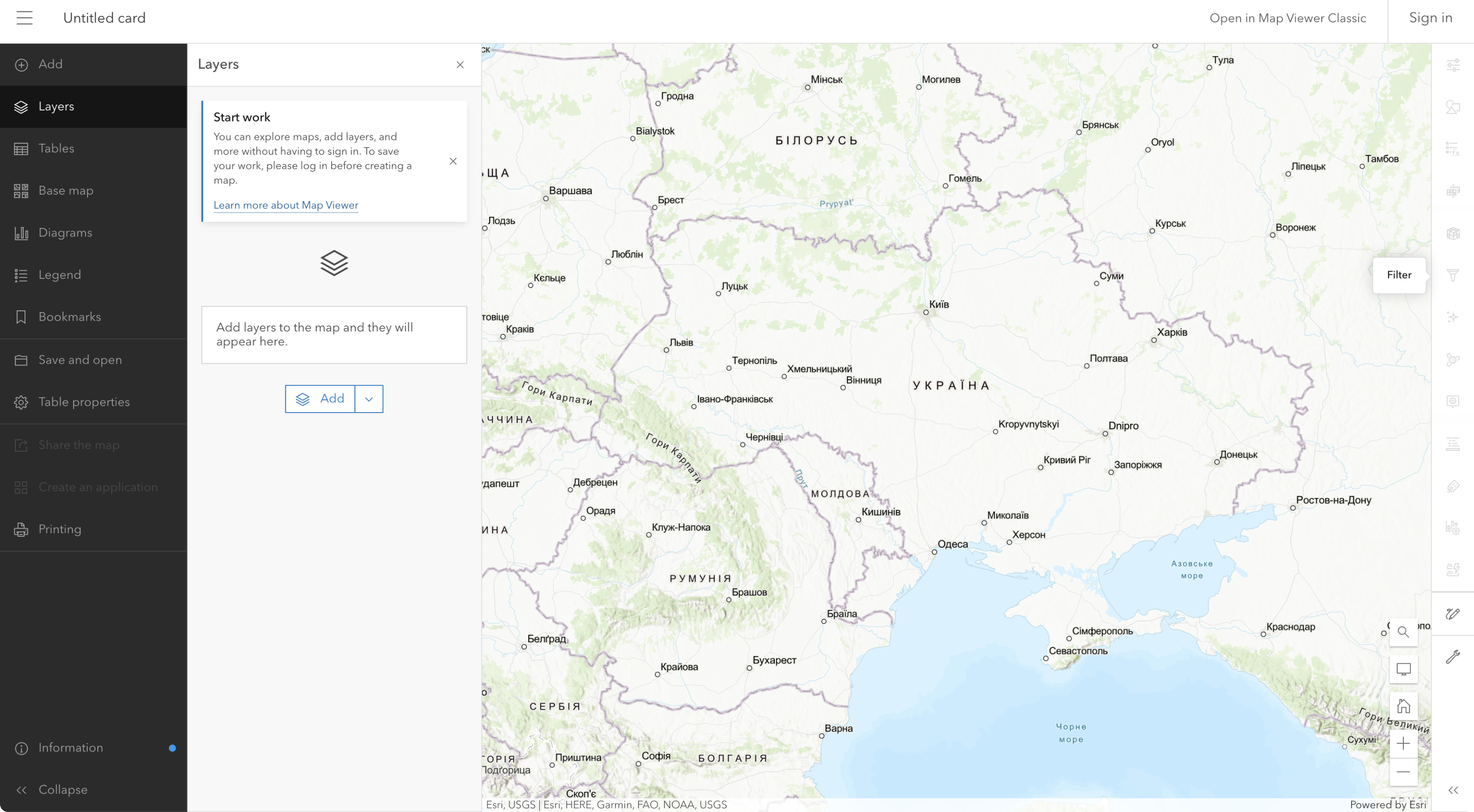Open the Bookmarks panel
Screen dimensions: 1474x812
[x=69, y=317]
